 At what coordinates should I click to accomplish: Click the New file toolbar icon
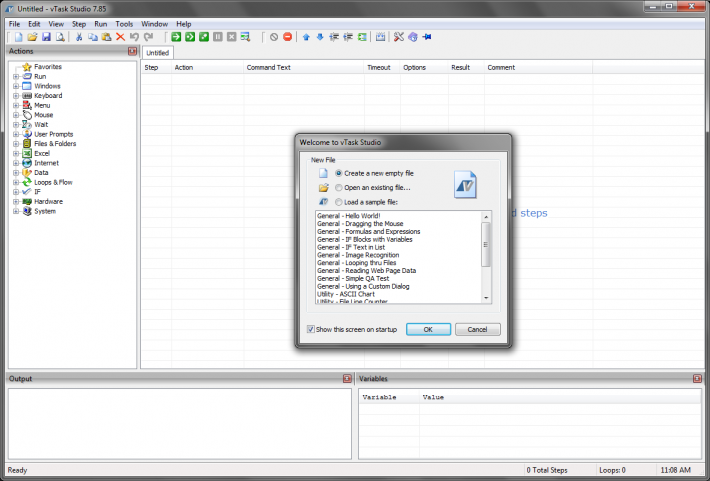pyautogui.click(x=19, y=37)
